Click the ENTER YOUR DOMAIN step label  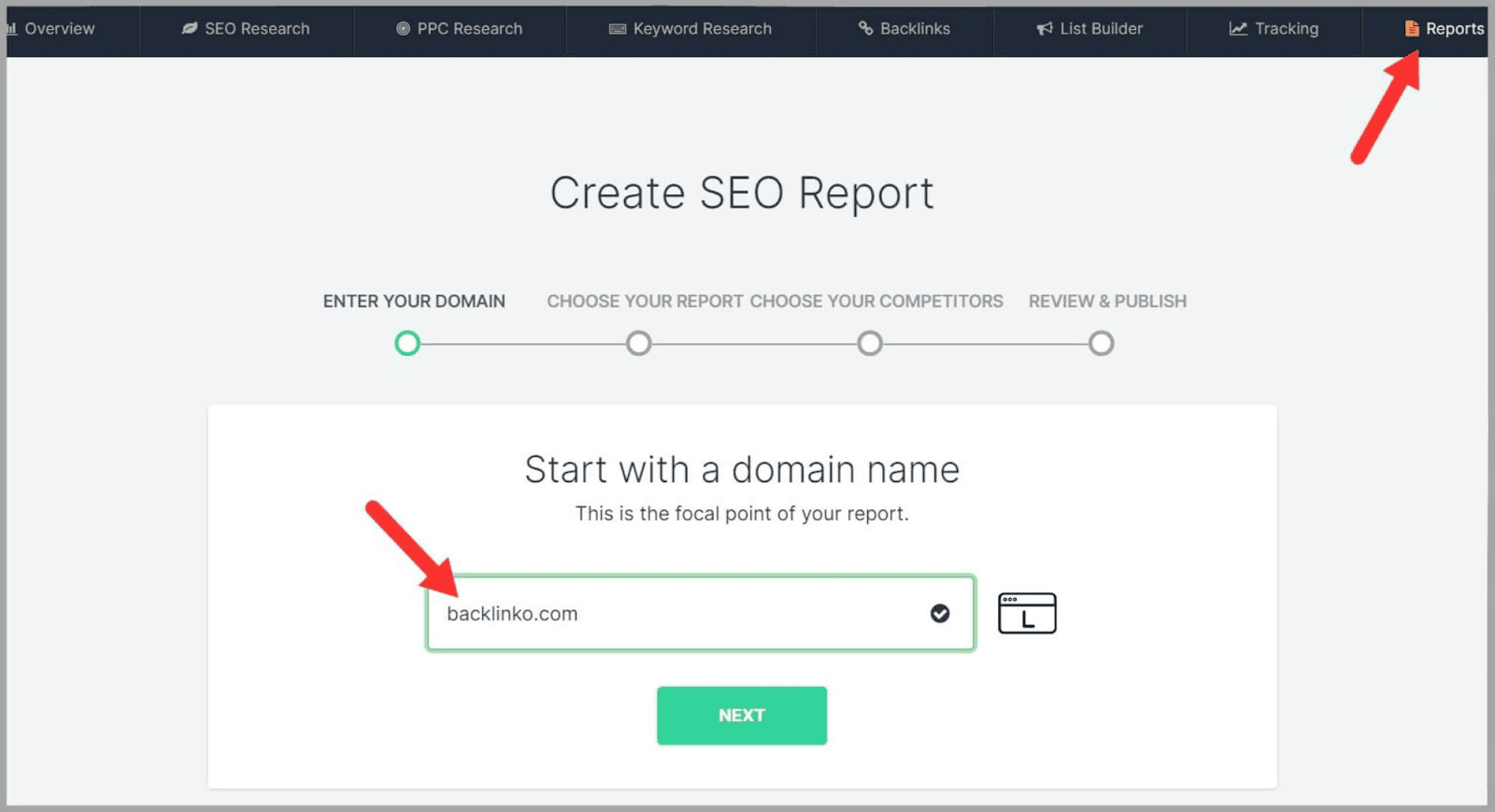click(x=414, y=301)
